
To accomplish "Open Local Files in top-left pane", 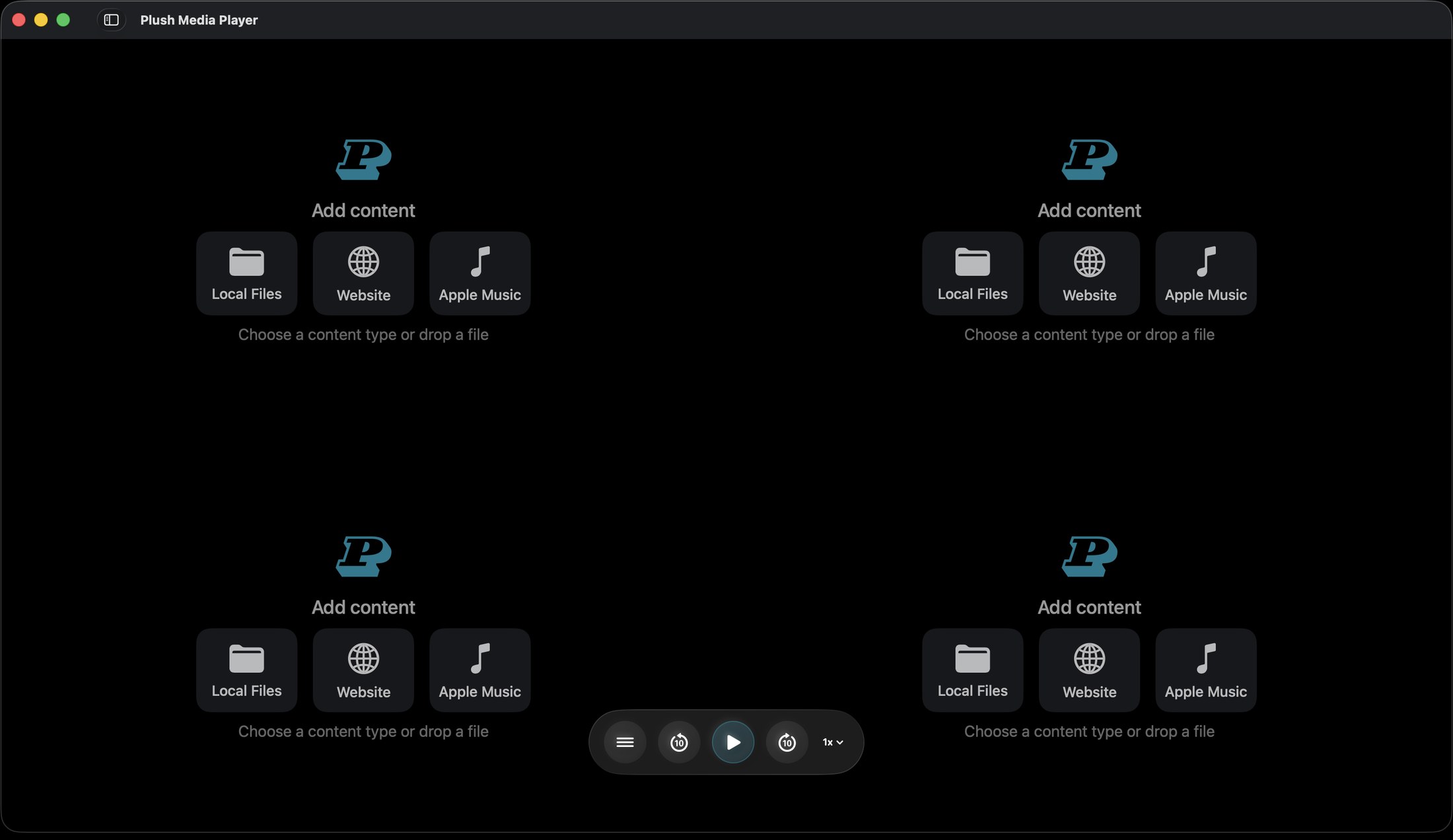I will 246,273.
